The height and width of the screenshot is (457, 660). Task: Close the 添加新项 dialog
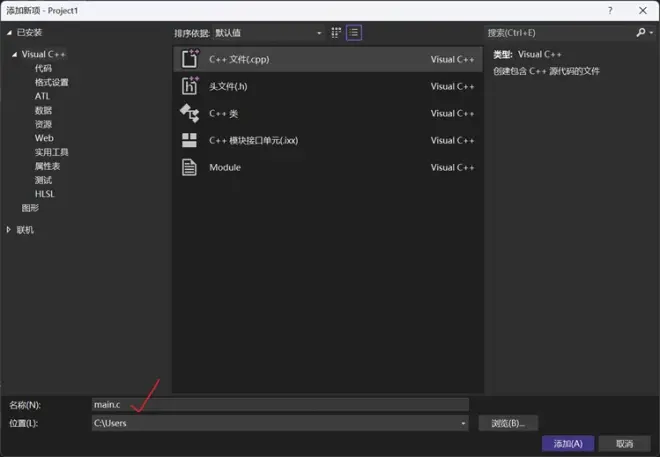point(643,11)
